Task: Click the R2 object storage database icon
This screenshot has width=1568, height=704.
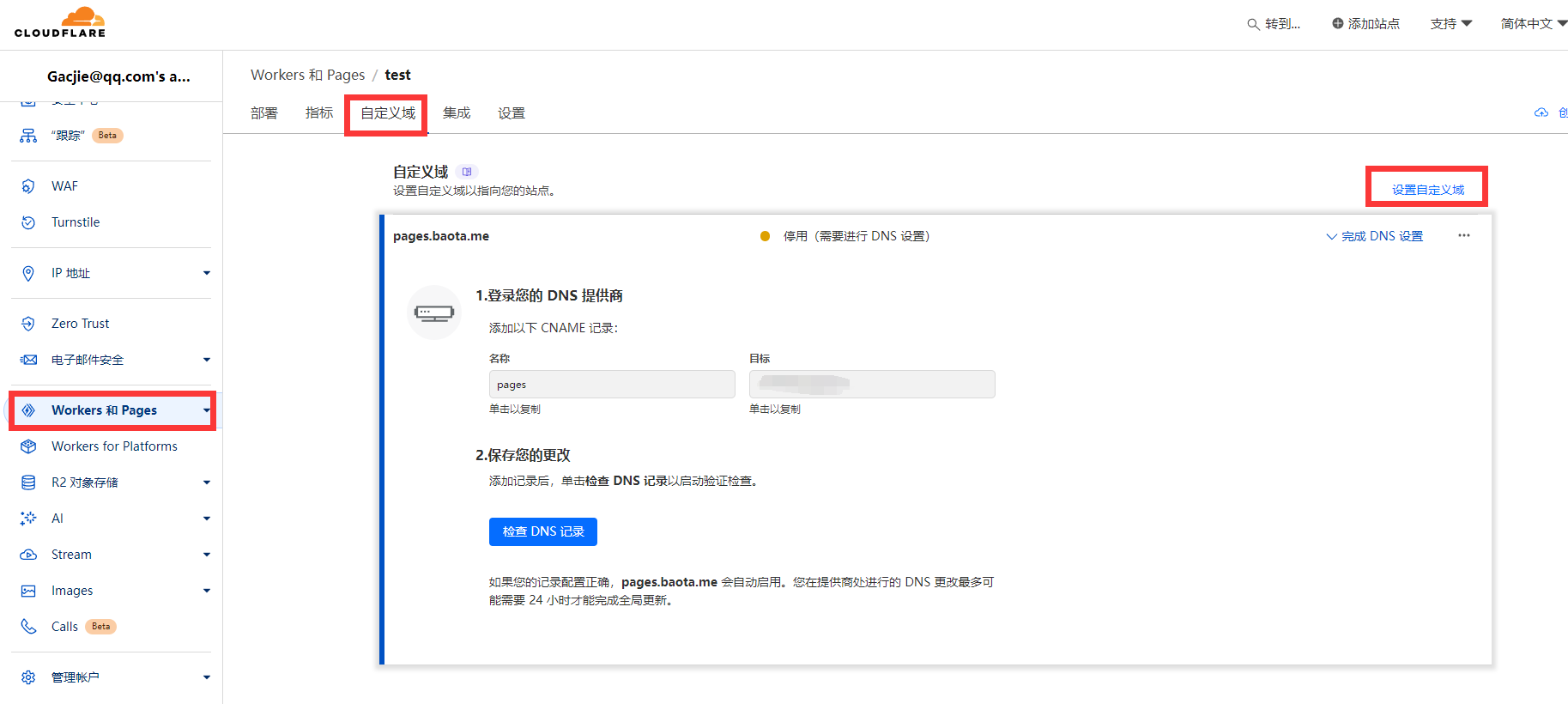Action: pos(28,482)
